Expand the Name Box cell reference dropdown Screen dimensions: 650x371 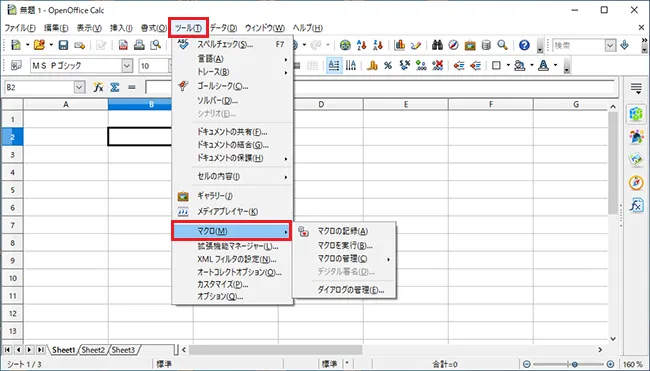click(79, 87)
